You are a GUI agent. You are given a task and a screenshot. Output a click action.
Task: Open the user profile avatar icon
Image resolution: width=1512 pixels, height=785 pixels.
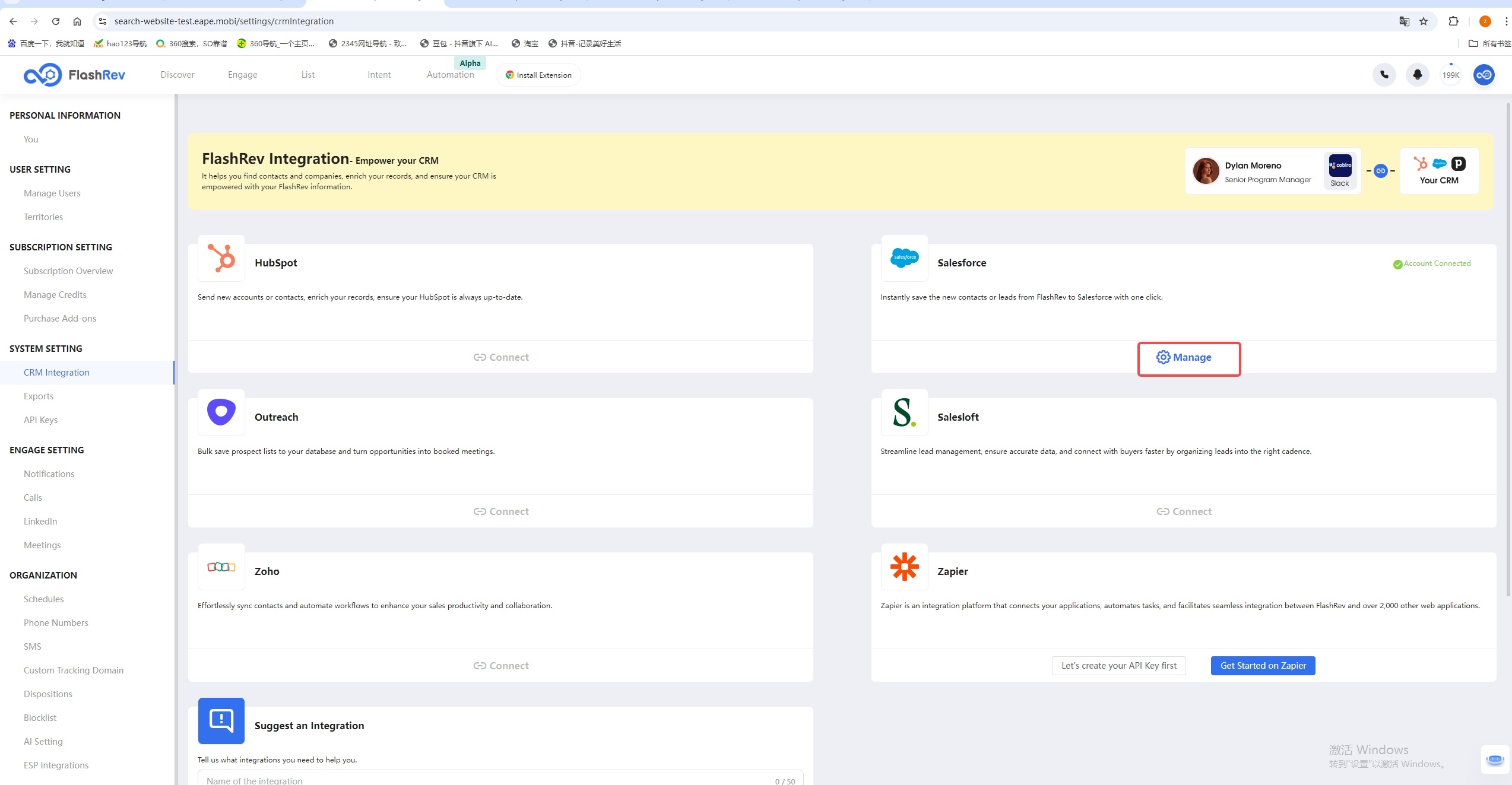coord(1484,75)
